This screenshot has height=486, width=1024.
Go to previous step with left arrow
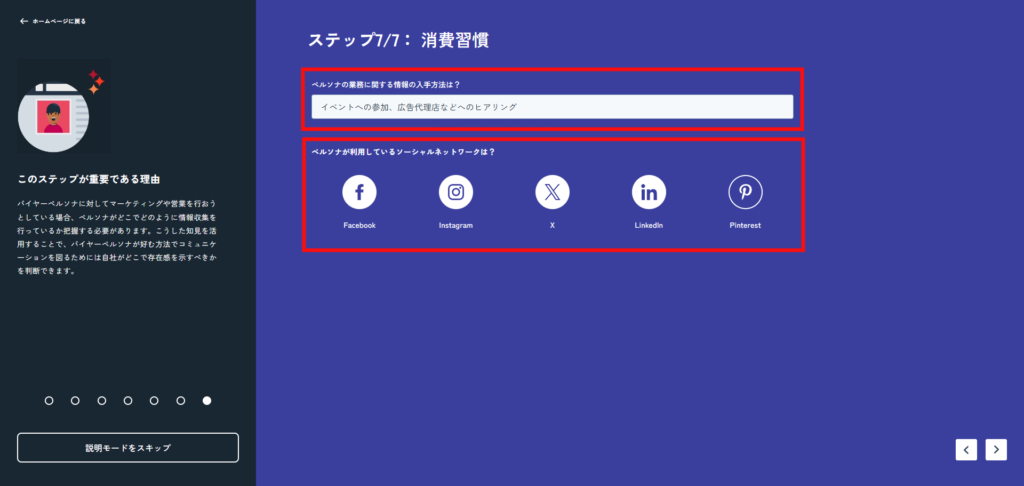(x=966, y=449)
